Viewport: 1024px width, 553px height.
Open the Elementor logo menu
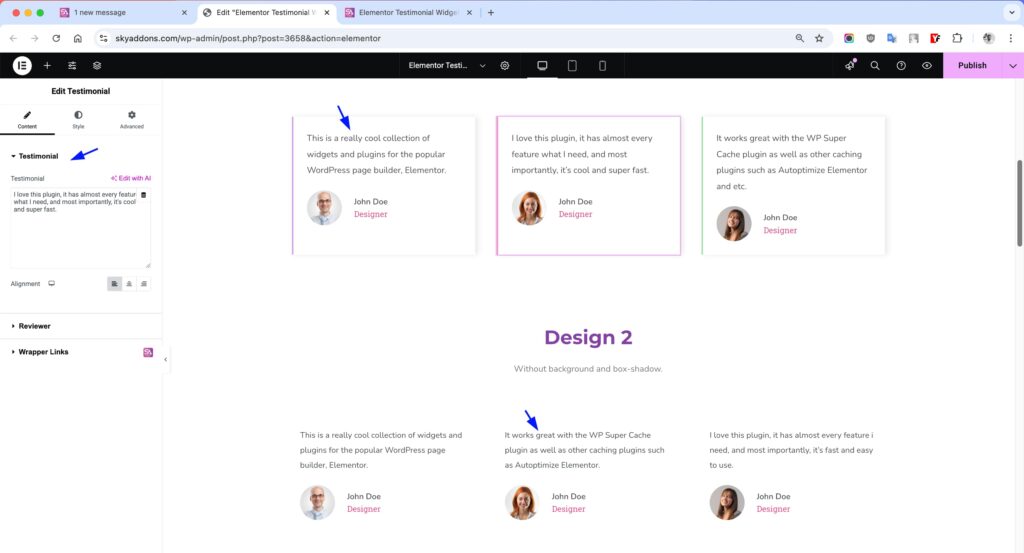[22, 65]
